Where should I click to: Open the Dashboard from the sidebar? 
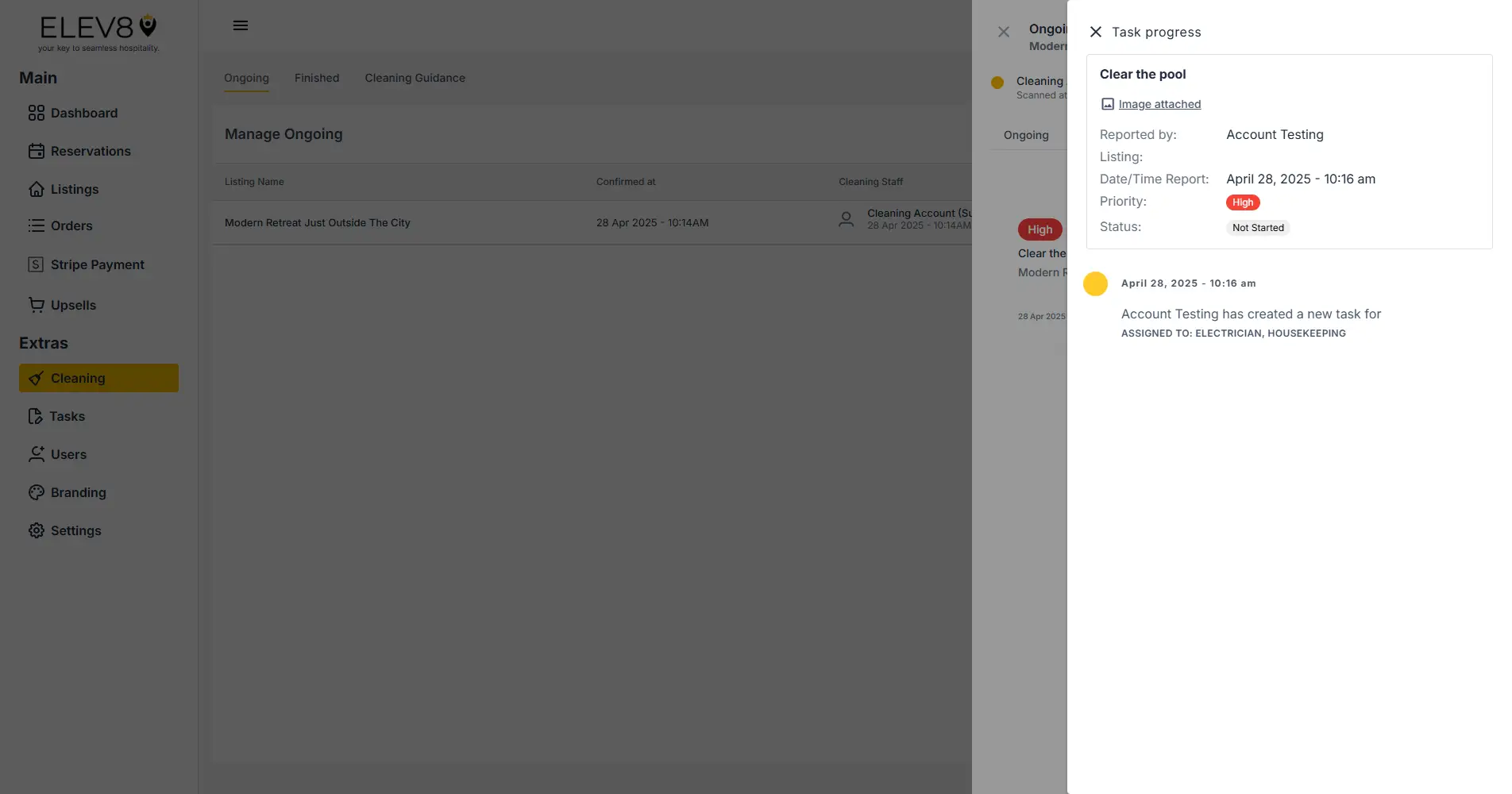pos(83,113)
